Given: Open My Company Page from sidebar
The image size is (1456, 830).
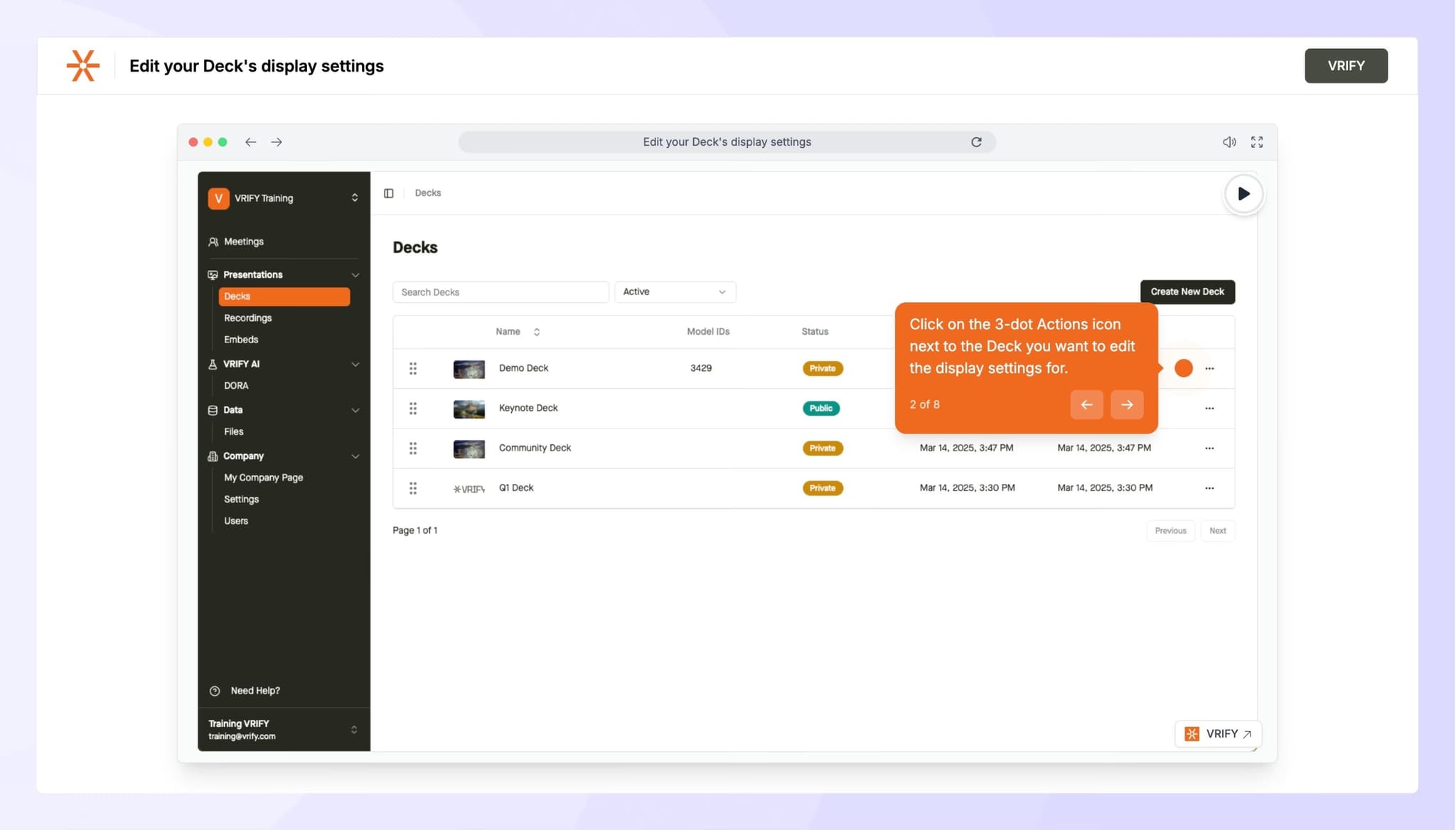Looking at the screenshot, I should 263,477.
